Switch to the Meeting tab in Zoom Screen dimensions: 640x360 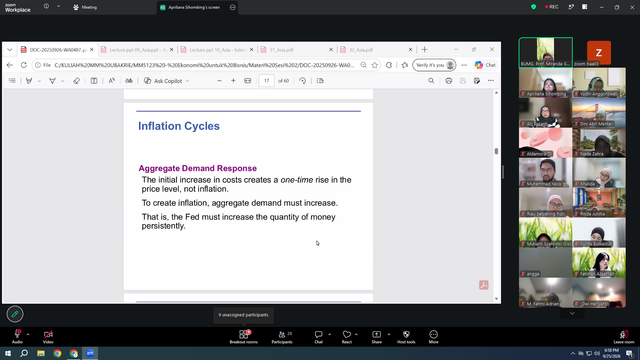pyautogui.click(x=85, y=7)
